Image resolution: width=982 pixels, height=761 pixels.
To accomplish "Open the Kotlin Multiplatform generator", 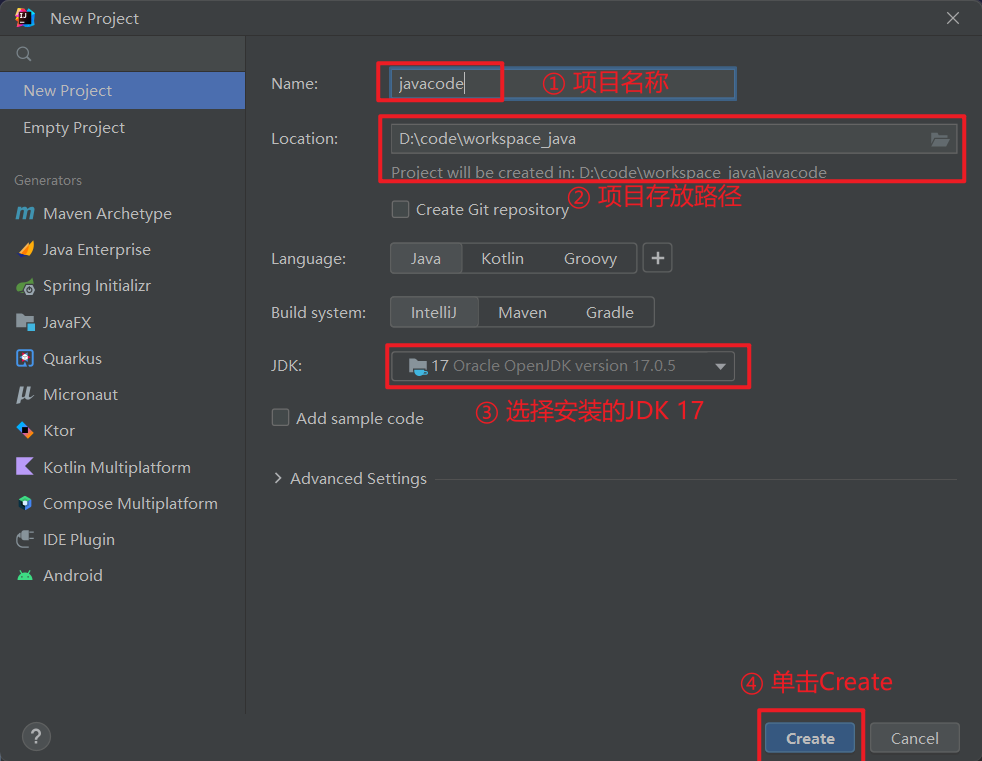I will [123, 467].
